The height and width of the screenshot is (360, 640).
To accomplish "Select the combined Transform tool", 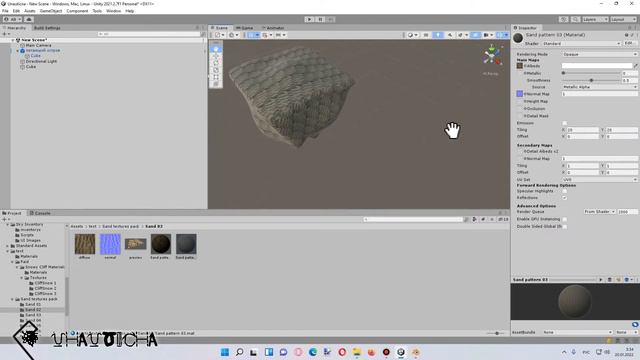I will point(216,84).
